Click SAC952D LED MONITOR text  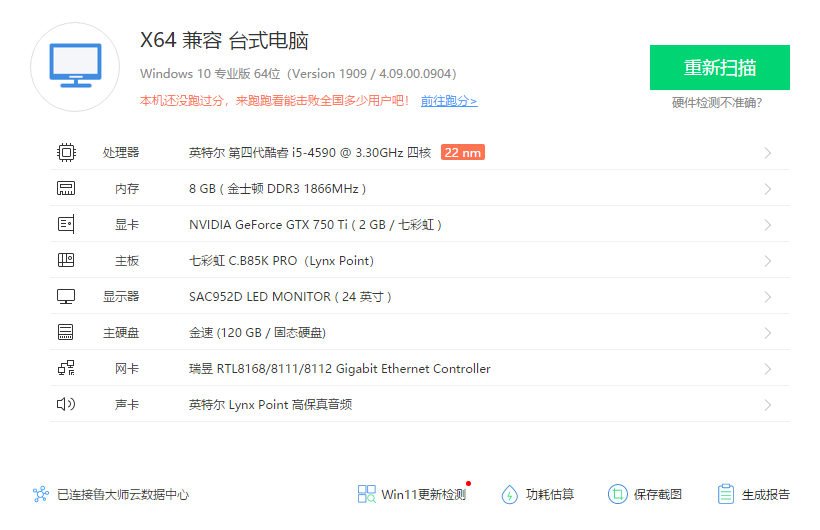pyautogui.click(x=290, y=297)
